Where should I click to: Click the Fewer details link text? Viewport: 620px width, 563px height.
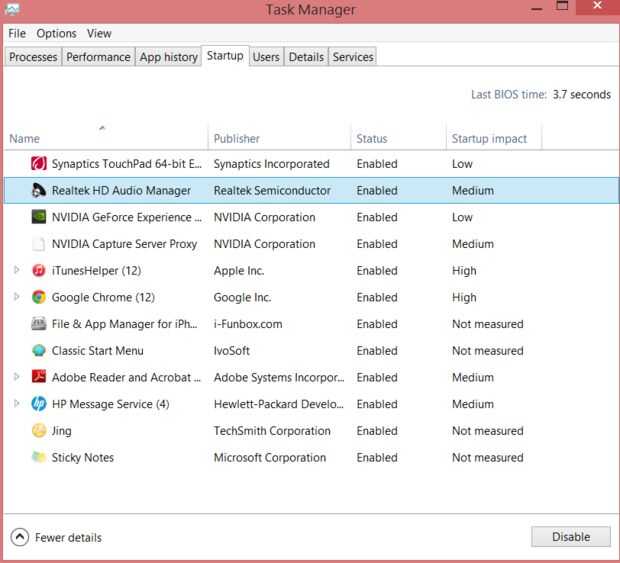(68, 538)
